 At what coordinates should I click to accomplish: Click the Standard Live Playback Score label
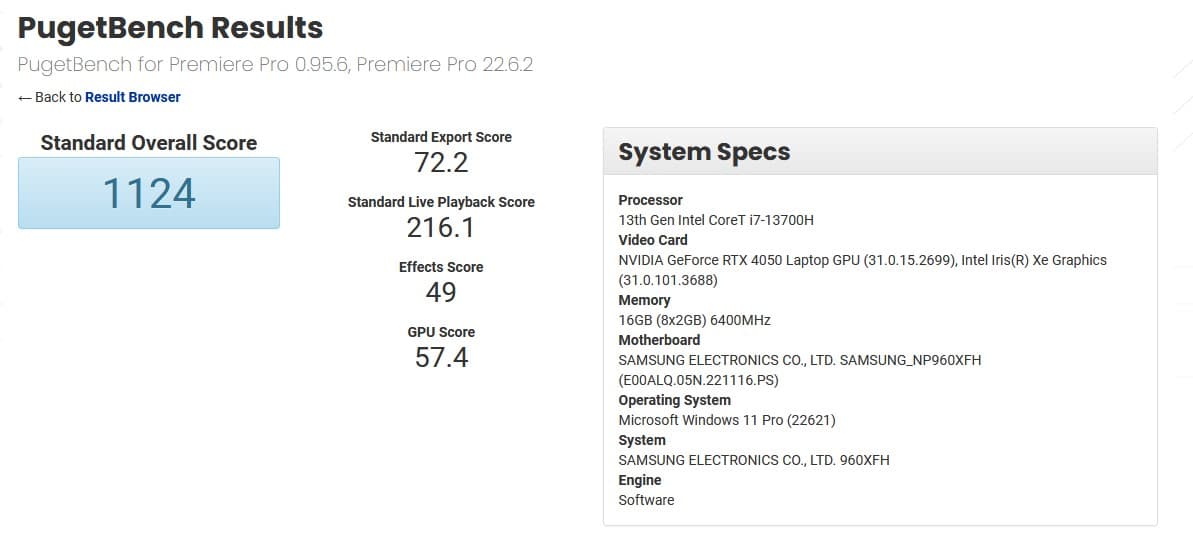point(441,202)
